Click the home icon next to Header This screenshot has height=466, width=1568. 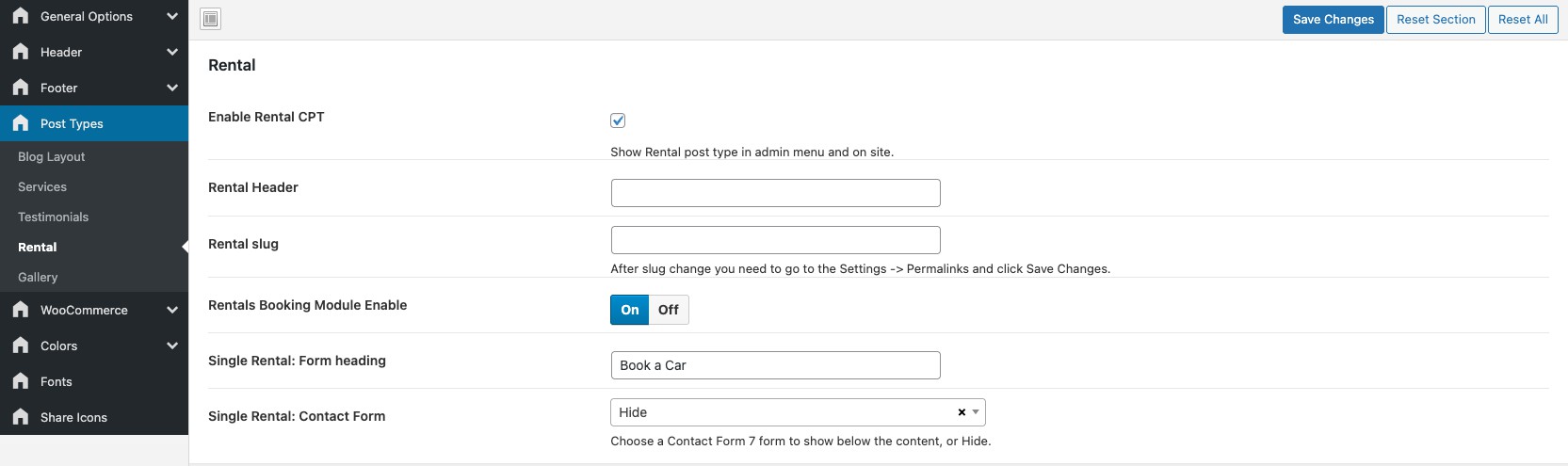click(21, 52)
